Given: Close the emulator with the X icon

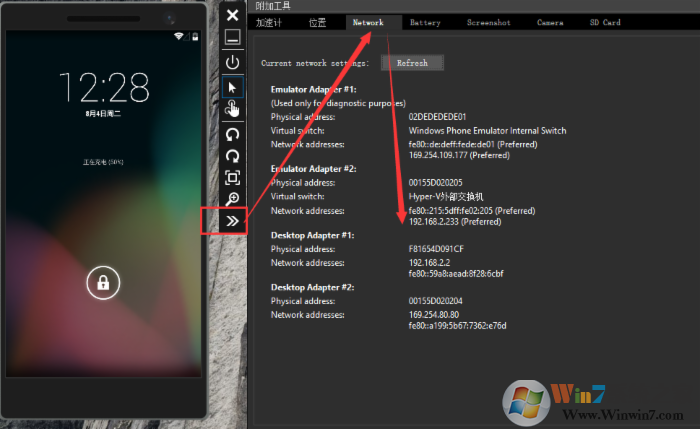Looking at the screenshot, I should tap(232, 15).
